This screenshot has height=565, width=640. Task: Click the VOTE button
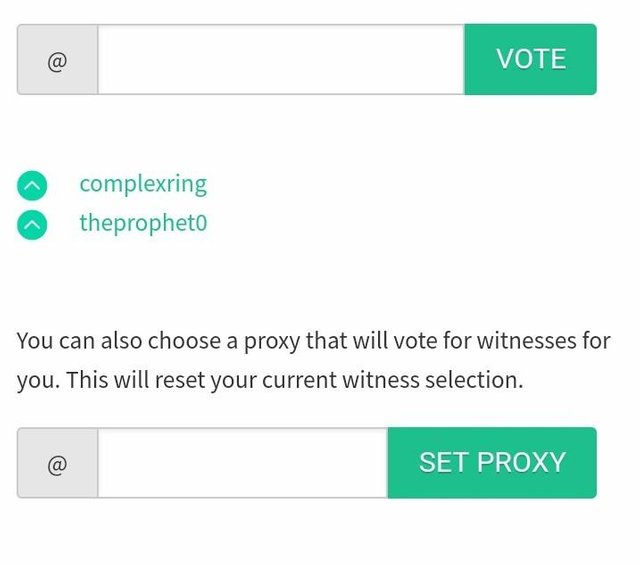pyautogui.click(x=530, y=59)
